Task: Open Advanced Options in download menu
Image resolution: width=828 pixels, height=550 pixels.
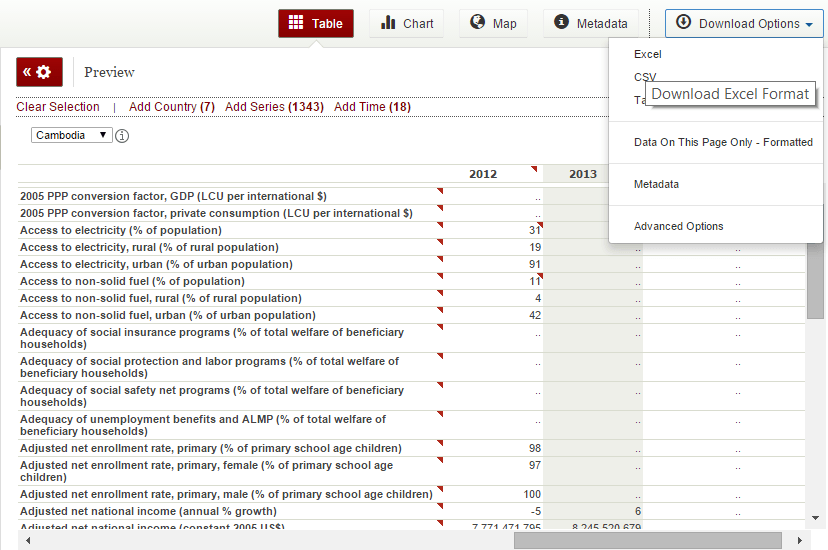Action: (x=678, y=226)
